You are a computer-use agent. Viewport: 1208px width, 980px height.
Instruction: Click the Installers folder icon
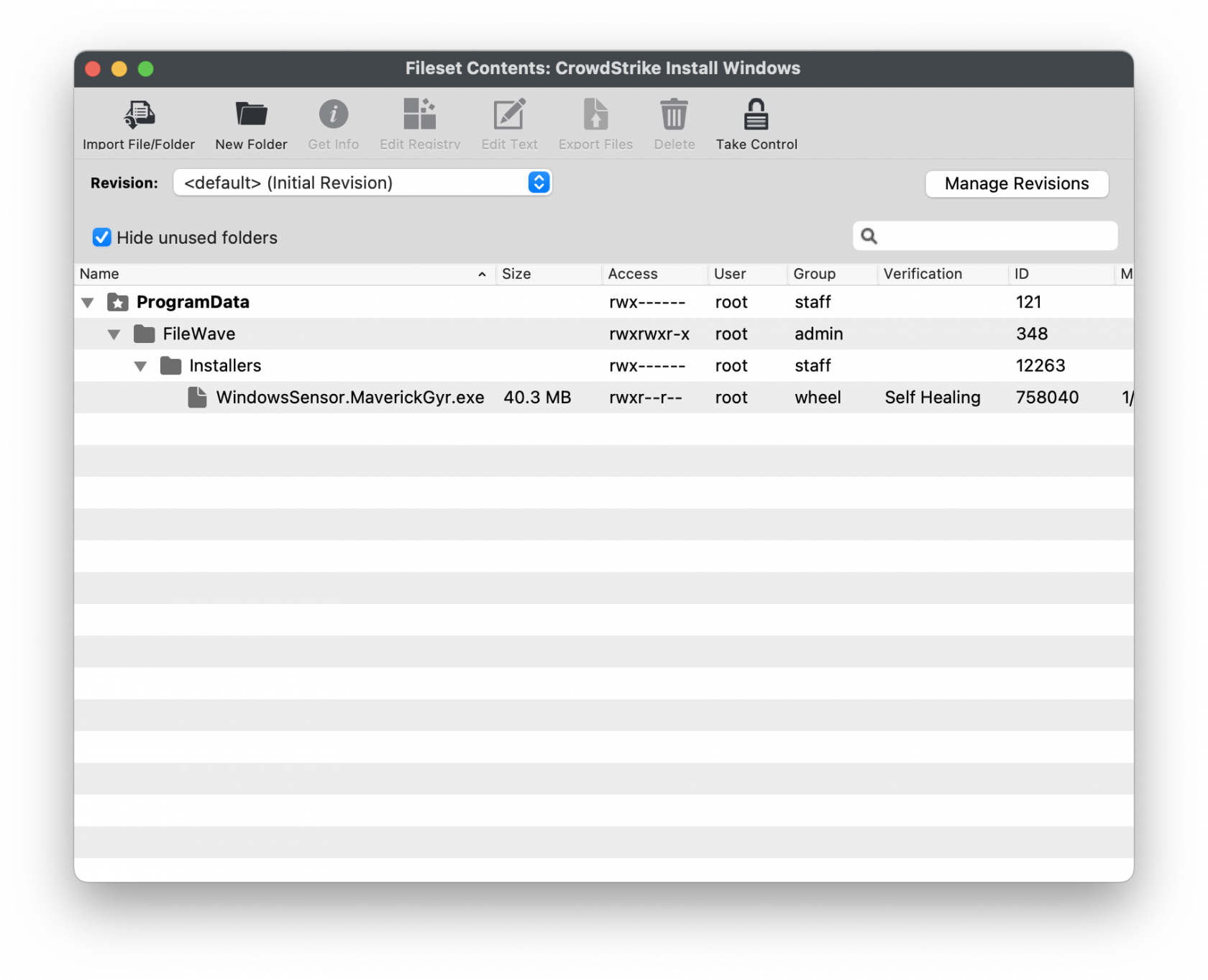coord(171,365)
